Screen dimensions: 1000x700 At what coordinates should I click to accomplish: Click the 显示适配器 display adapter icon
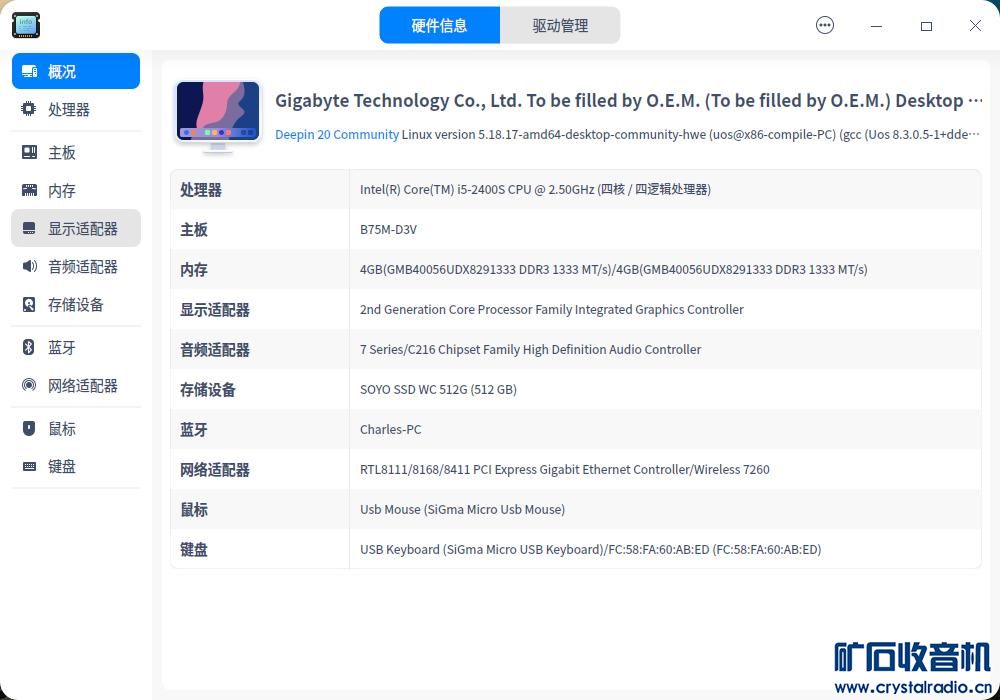click(29, 228)
